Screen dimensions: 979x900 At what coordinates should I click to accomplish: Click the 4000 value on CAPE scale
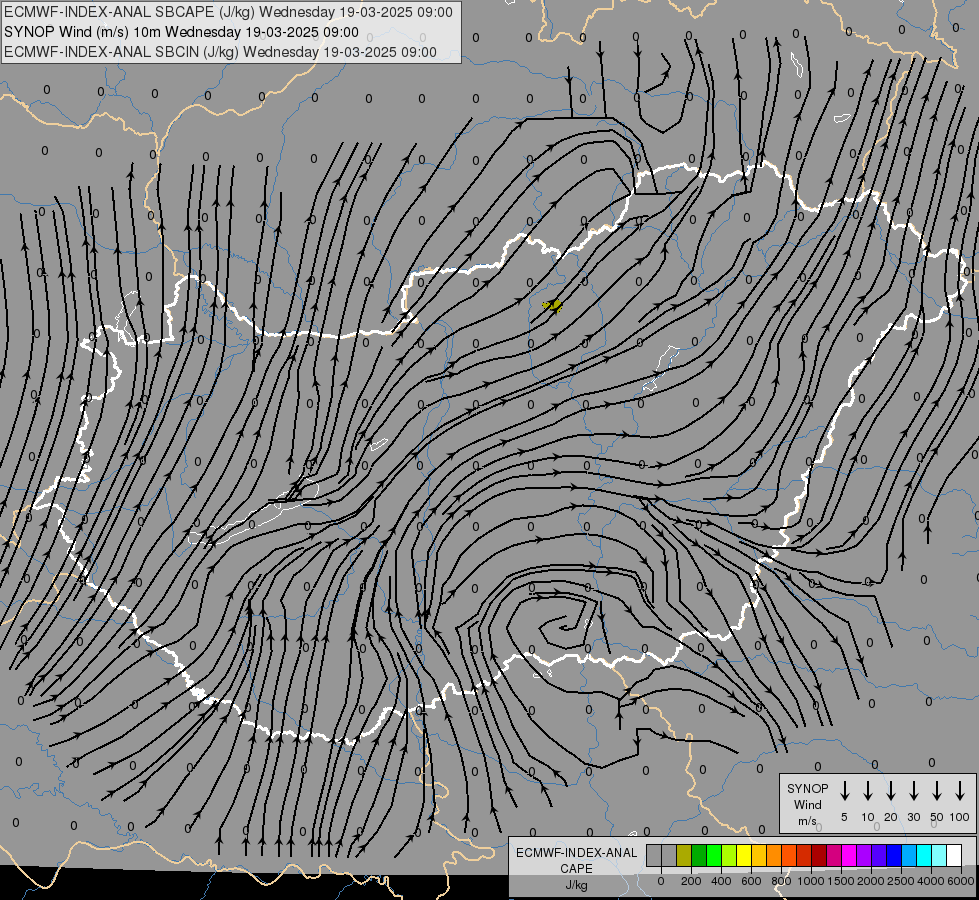[931, 881]
